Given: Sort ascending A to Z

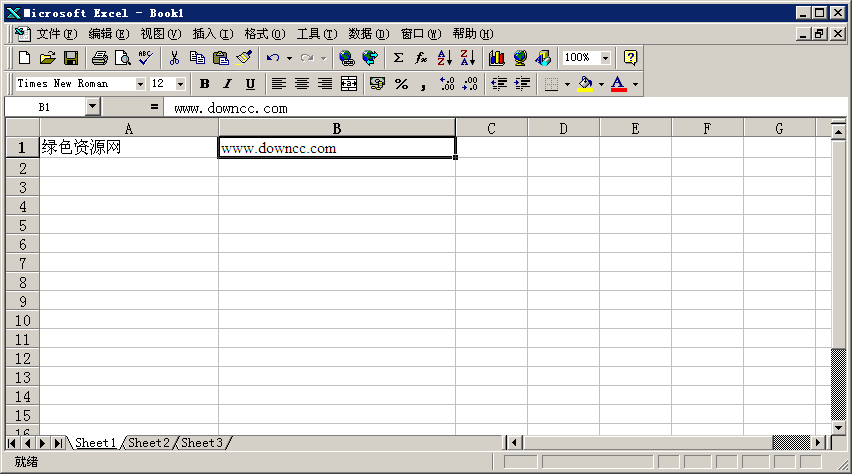Looking at the screenshot, I should point(444,58).
